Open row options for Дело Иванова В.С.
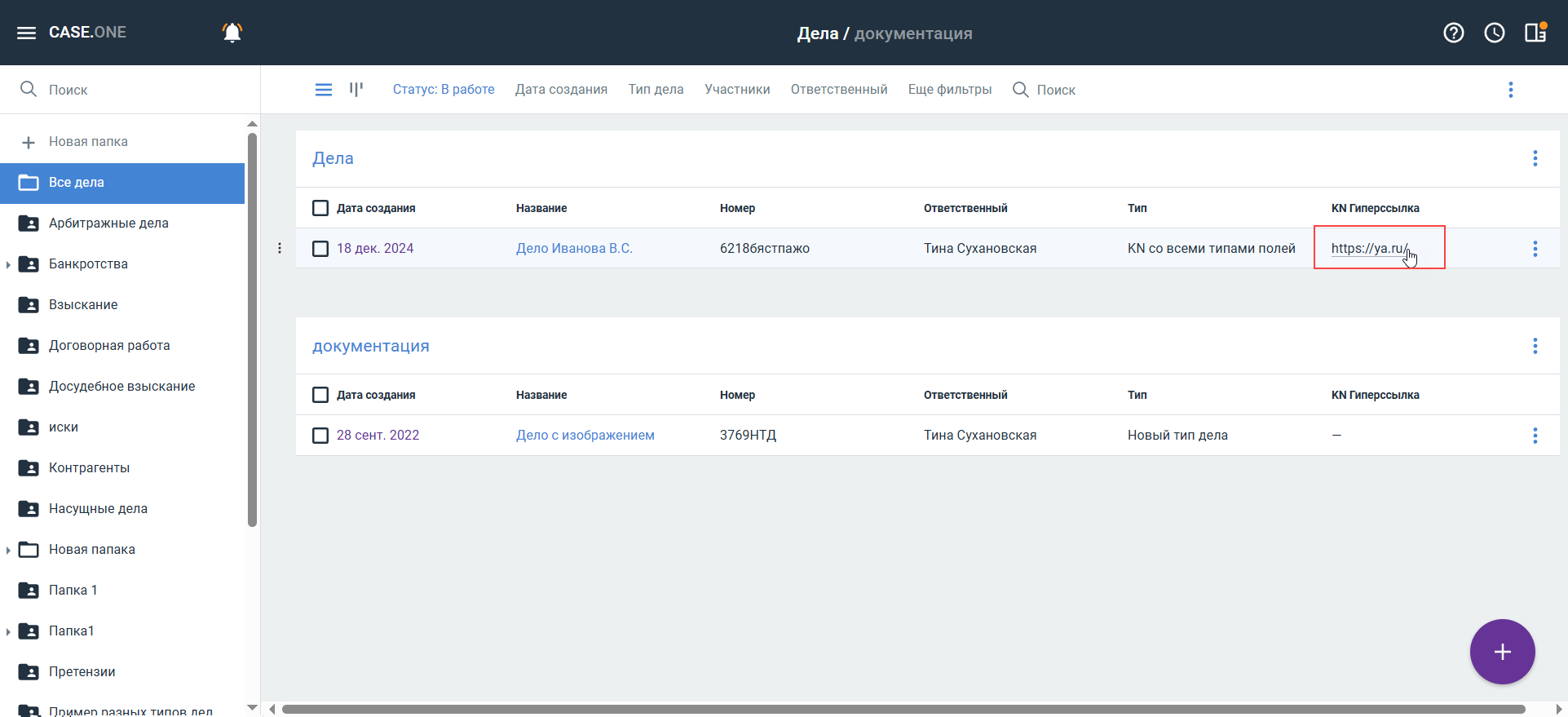1568x717 pixels. click(x=1535, y=249)
